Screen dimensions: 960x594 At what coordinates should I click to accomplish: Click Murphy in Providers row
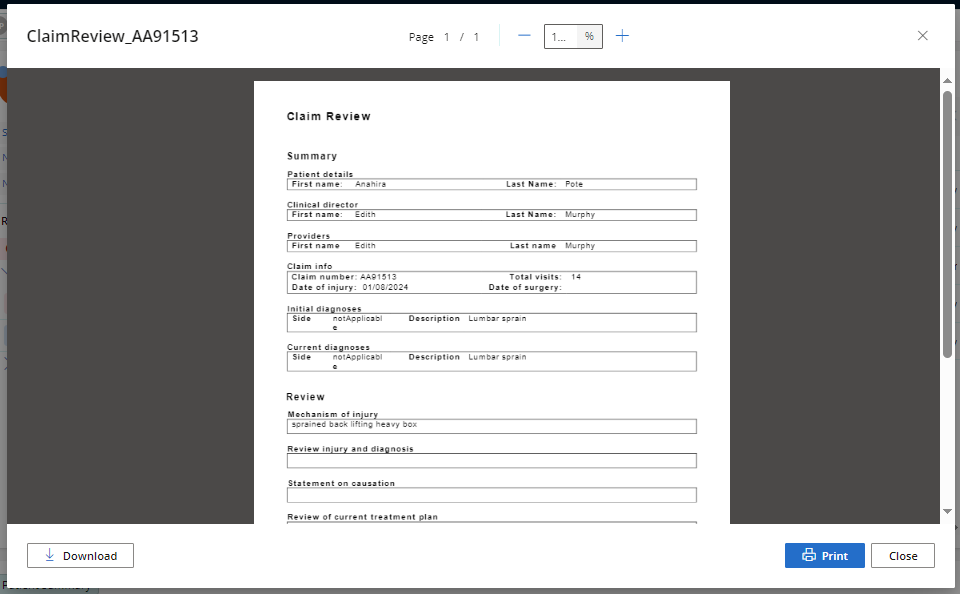(x=580, y=246)
